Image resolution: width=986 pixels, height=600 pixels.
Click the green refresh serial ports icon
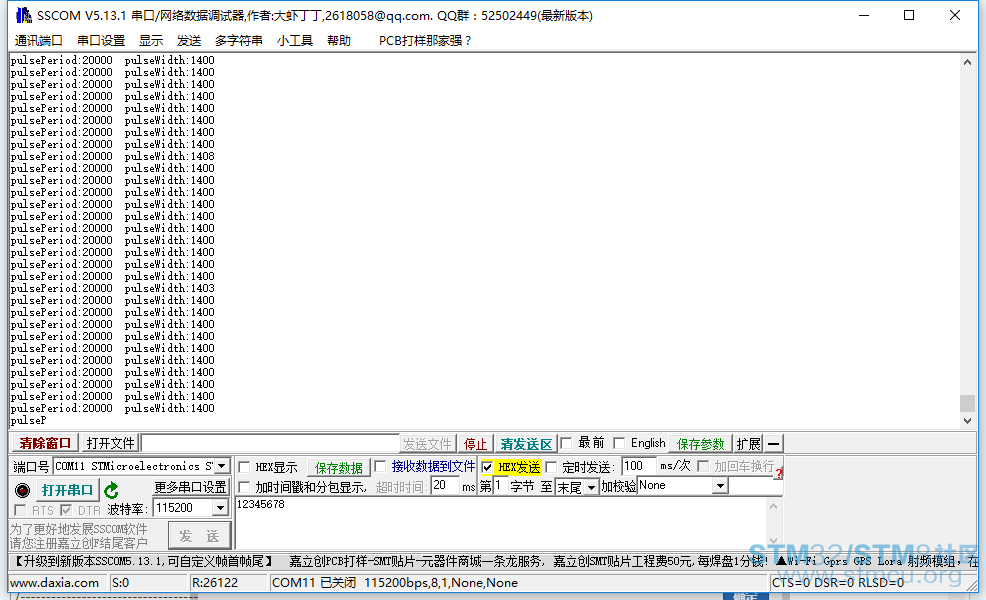point(109,489)
